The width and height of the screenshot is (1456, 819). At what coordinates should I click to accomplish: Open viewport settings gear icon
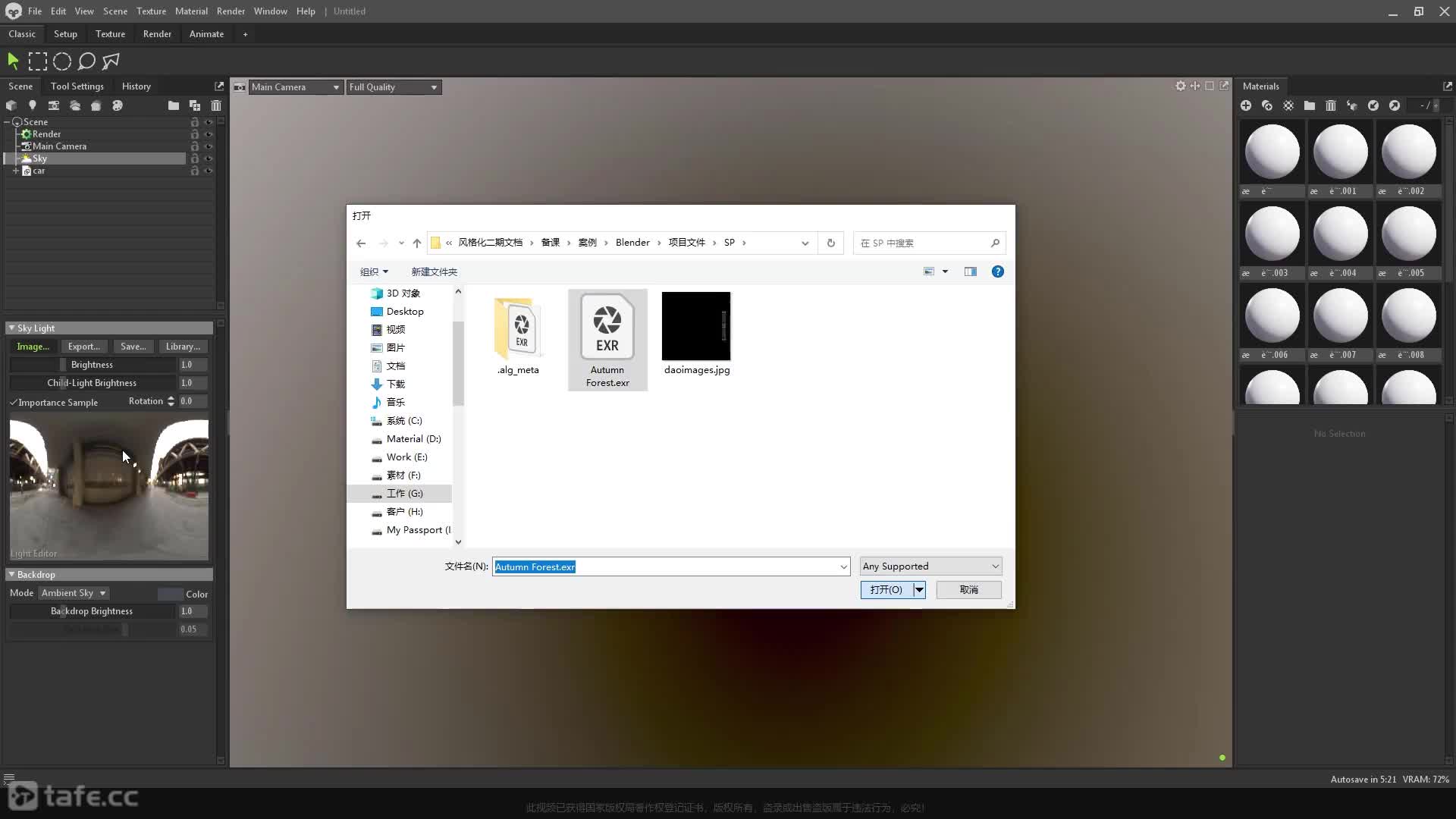[1181, 86]
